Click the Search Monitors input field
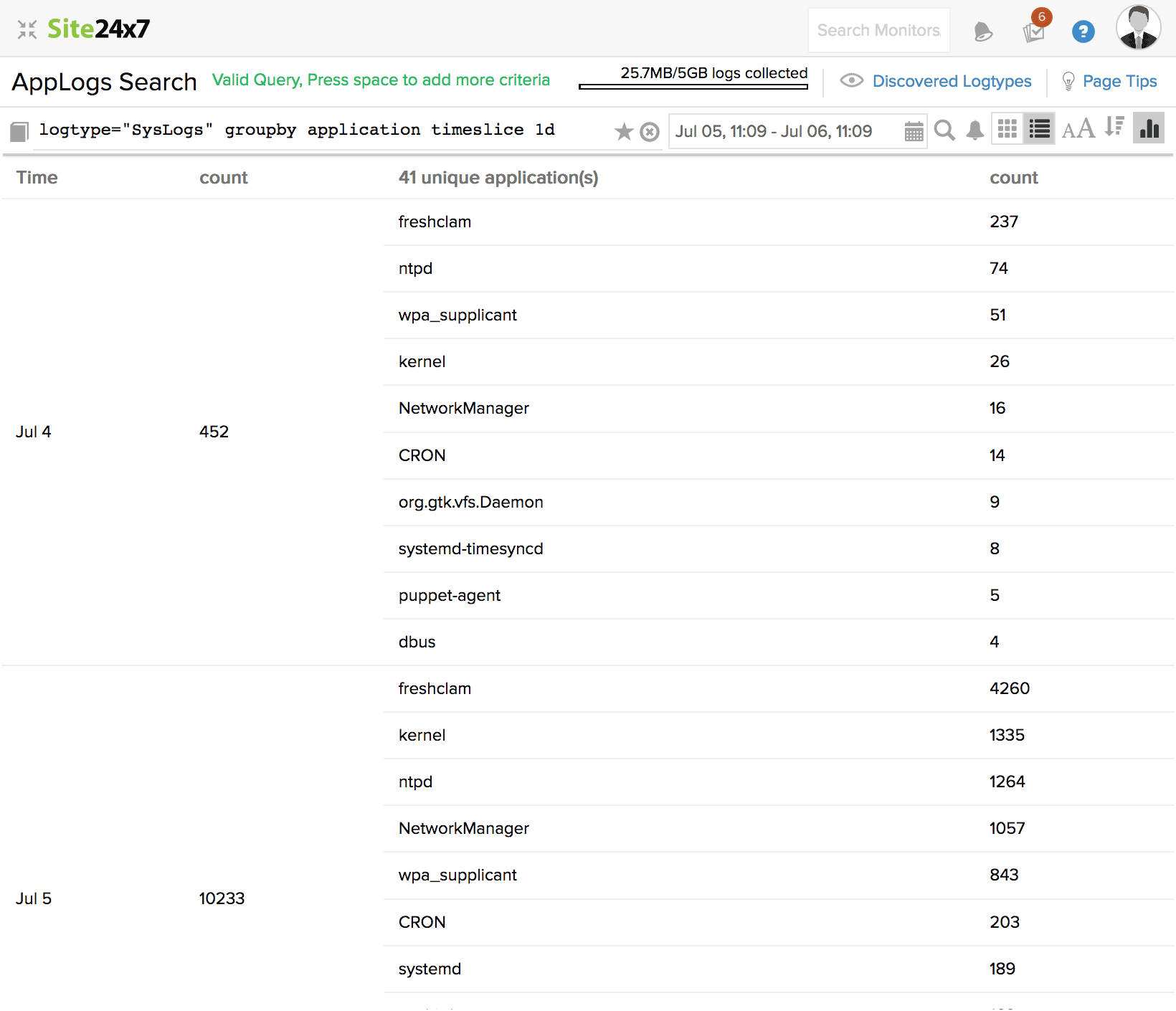 click(878, 30)
